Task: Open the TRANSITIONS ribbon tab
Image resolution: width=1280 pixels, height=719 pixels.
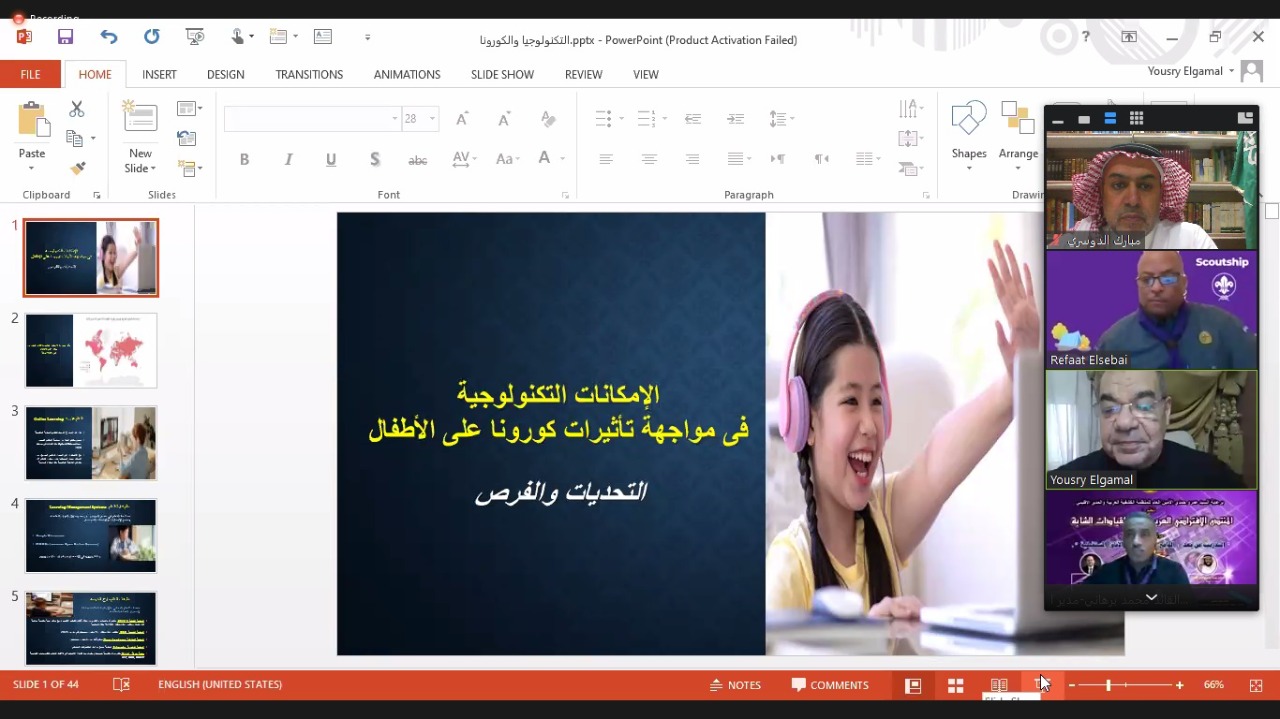Action: tap(309, 75)
